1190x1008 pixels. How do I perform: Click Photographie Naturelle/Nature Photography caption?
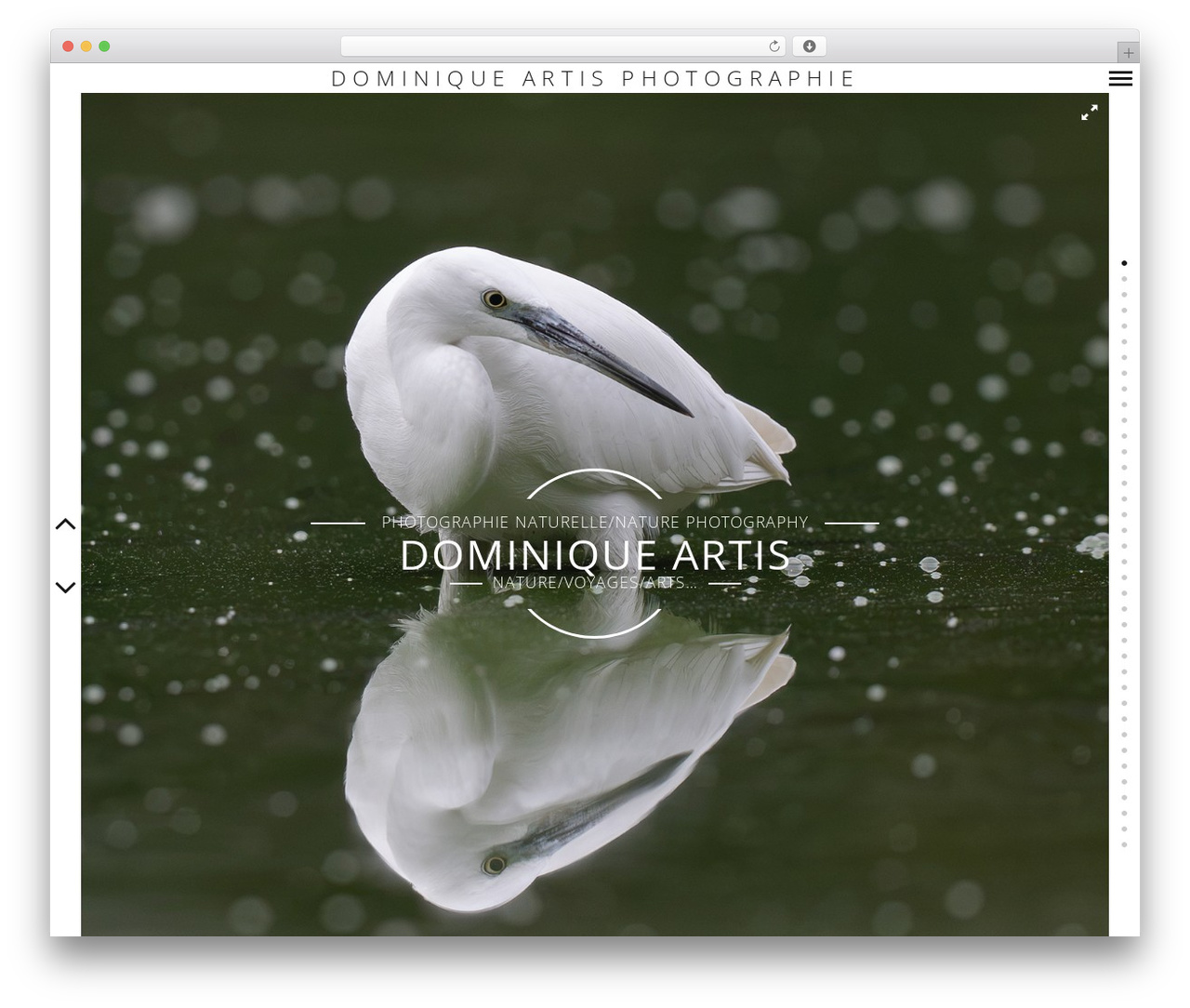(595, 523)
